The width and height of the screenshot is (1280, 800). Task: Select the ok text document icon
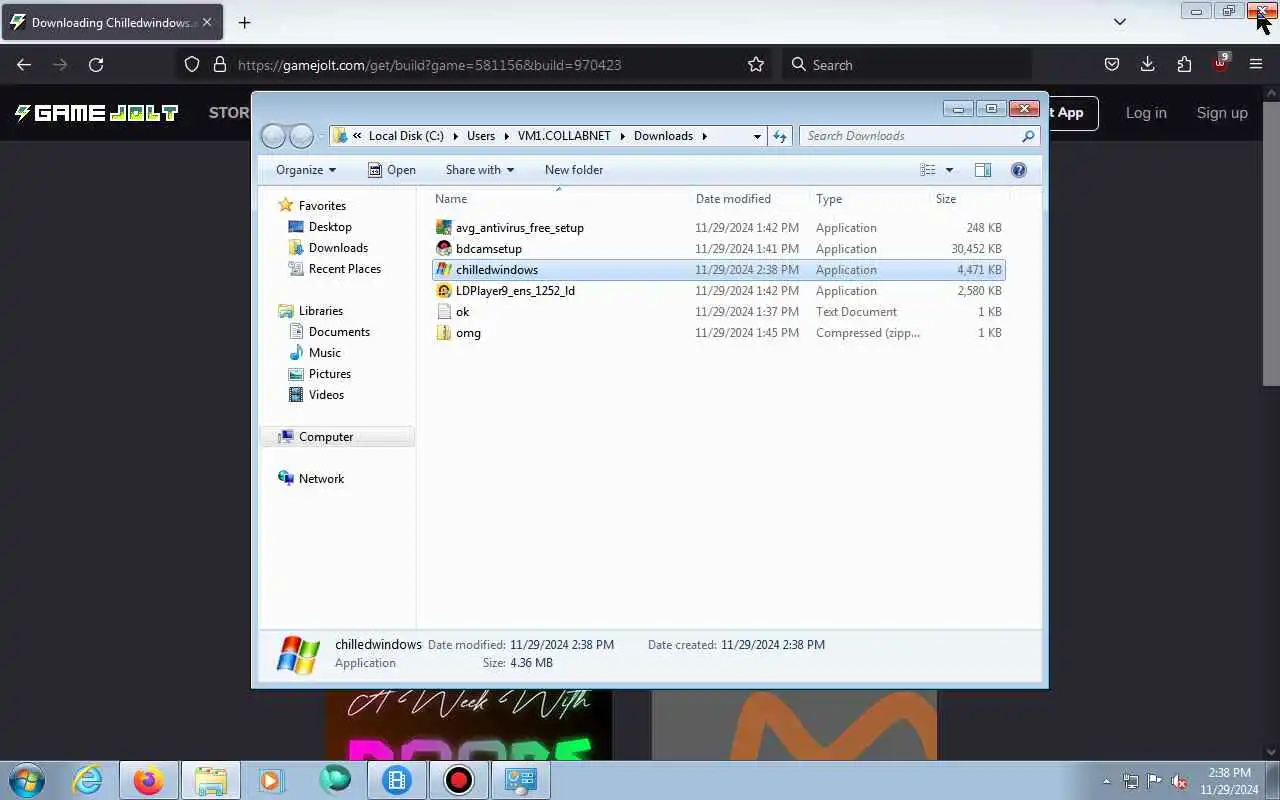tap(444, 312)
